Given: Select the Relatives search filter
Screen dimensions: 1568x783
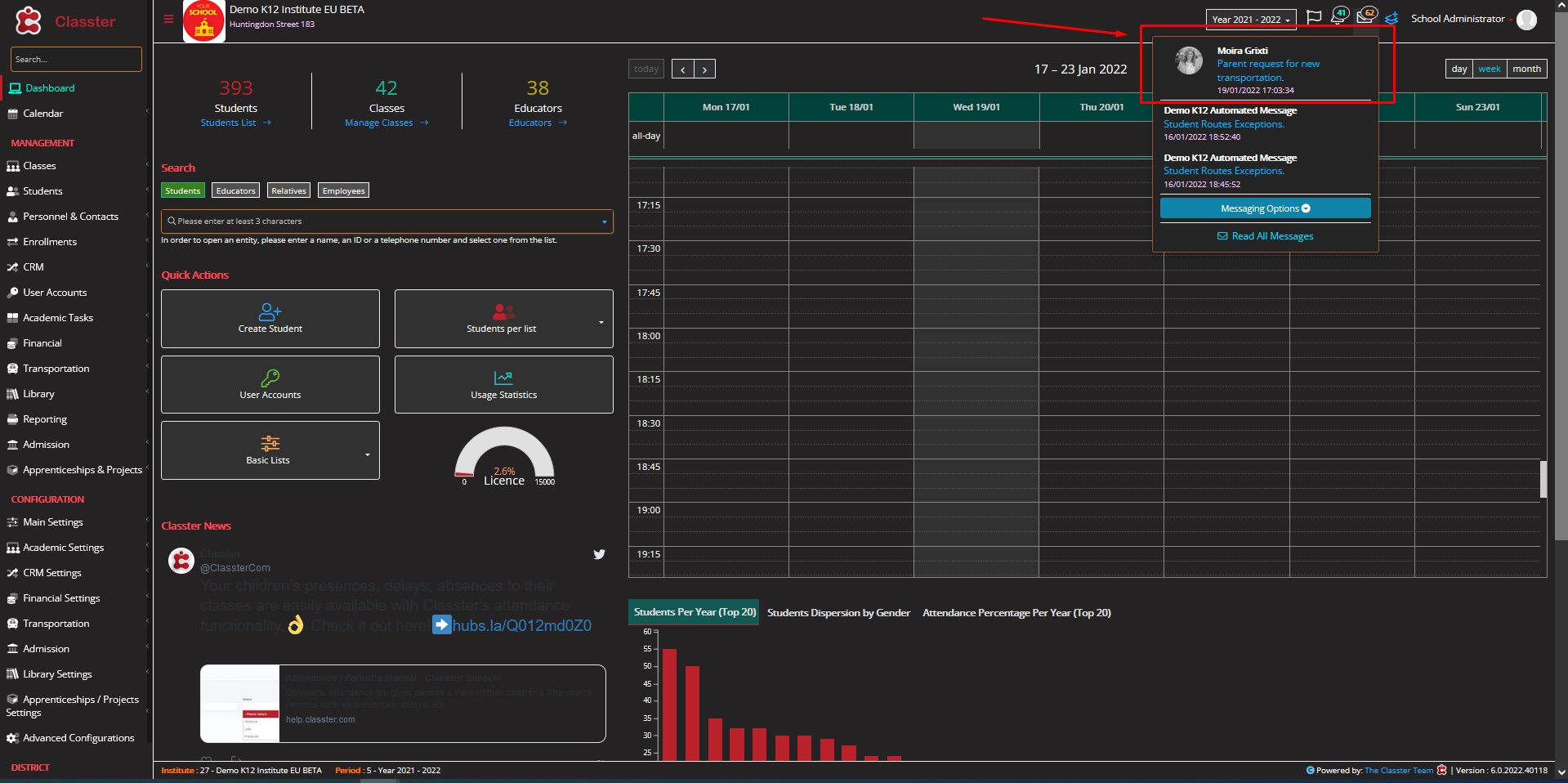Looking at the screenshot, I should click(288, 190).
